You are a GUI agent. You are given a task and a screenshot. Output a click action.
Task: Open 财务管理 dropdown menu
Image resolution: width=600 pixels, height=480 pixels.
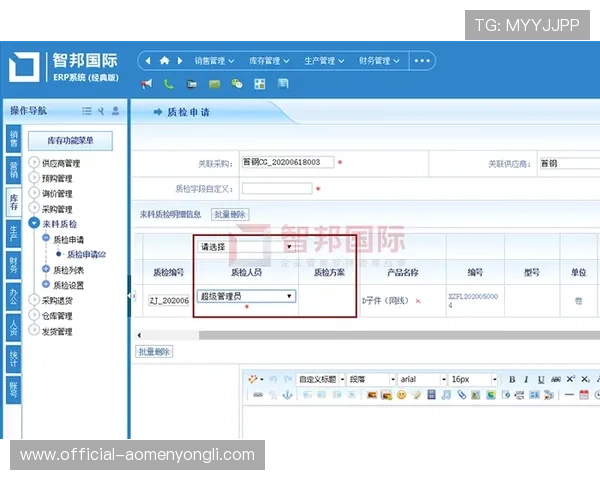coord(379,61)
